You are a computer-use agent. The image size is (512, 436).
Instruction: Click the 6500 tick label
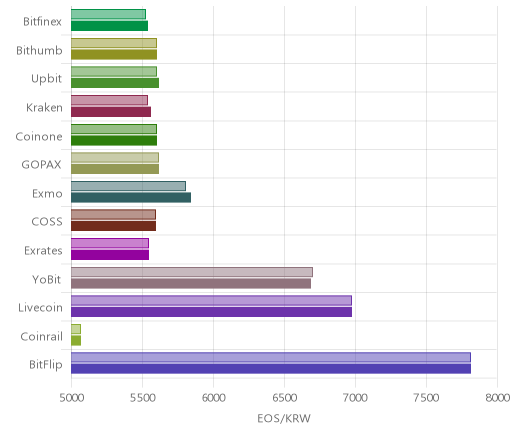(x=284, y=397)
